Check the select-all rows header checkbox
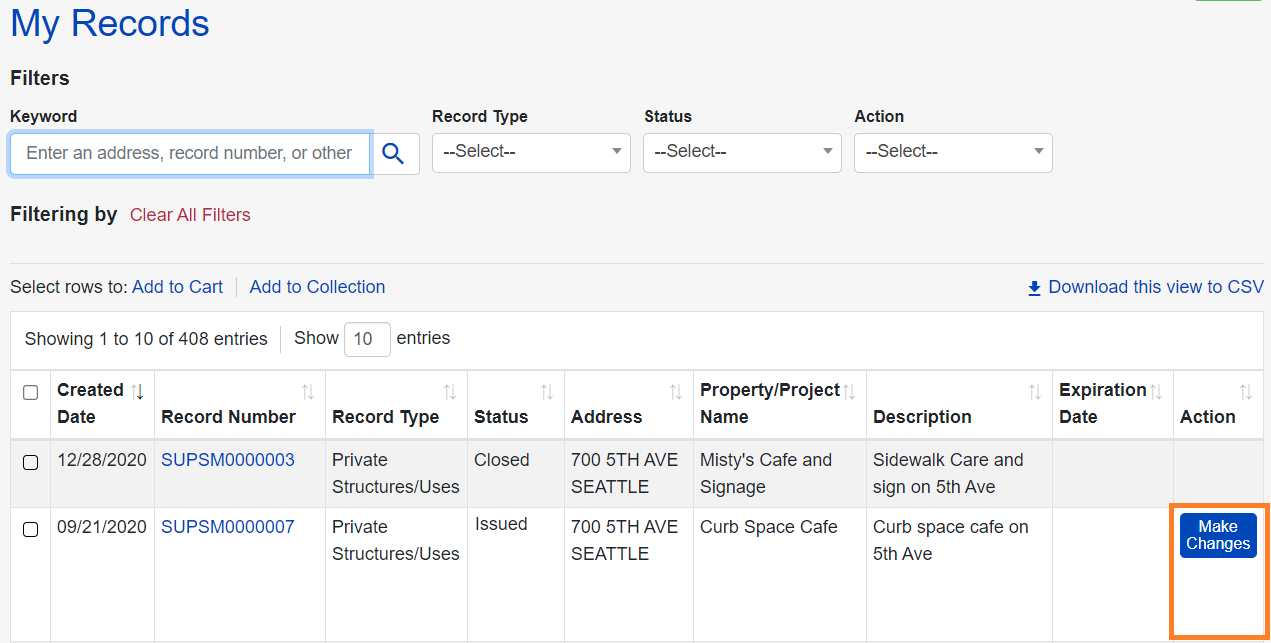Viewport: 1271px width, 643px height. (30, 393)
